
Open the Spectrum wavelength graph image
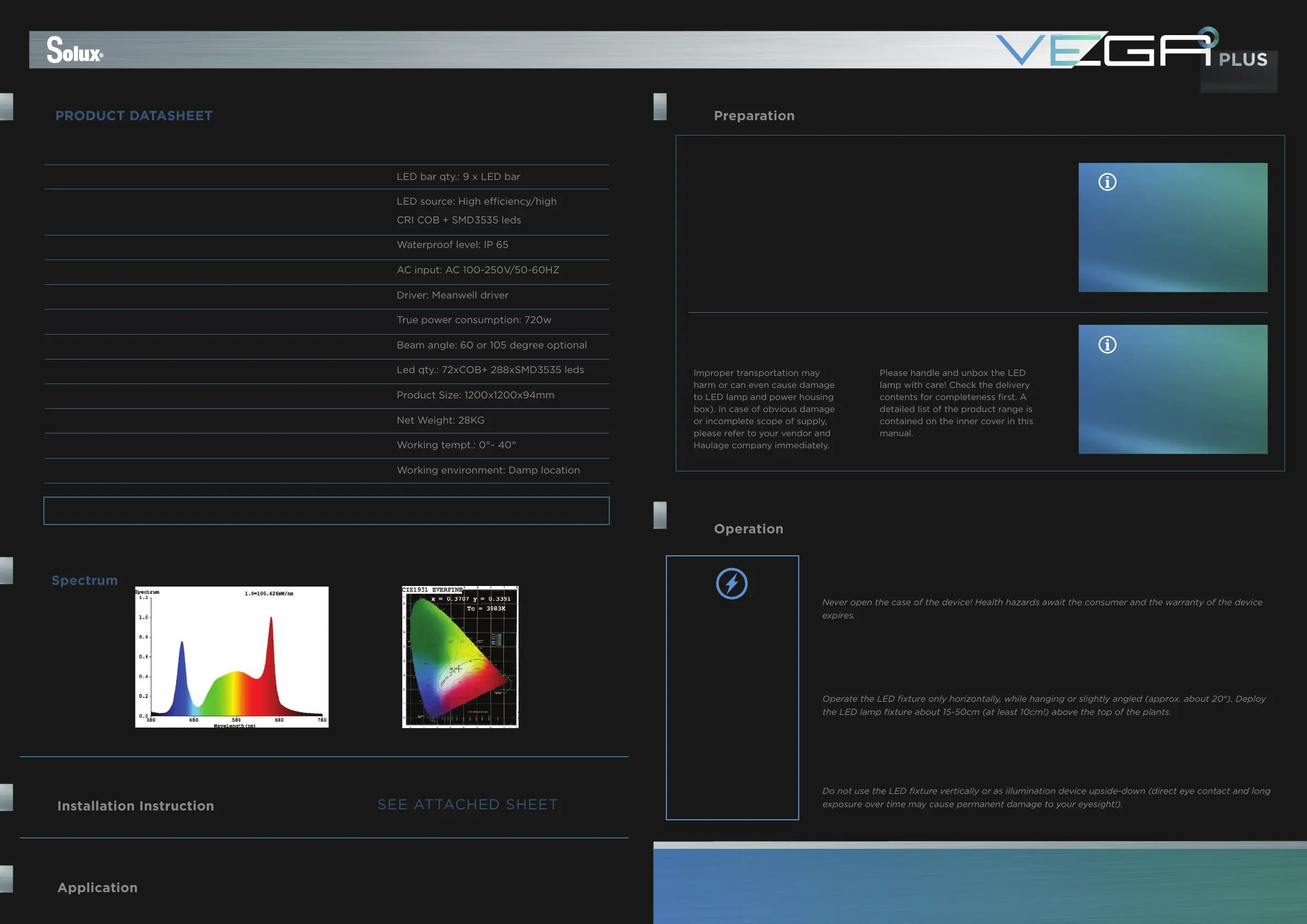232,657
